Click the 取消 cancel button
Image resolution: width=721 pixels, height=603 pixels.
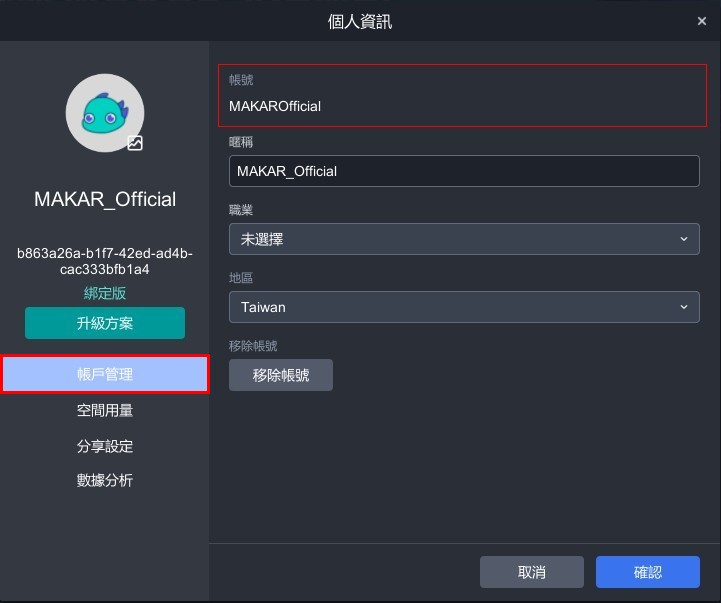[x=531, y=572]
